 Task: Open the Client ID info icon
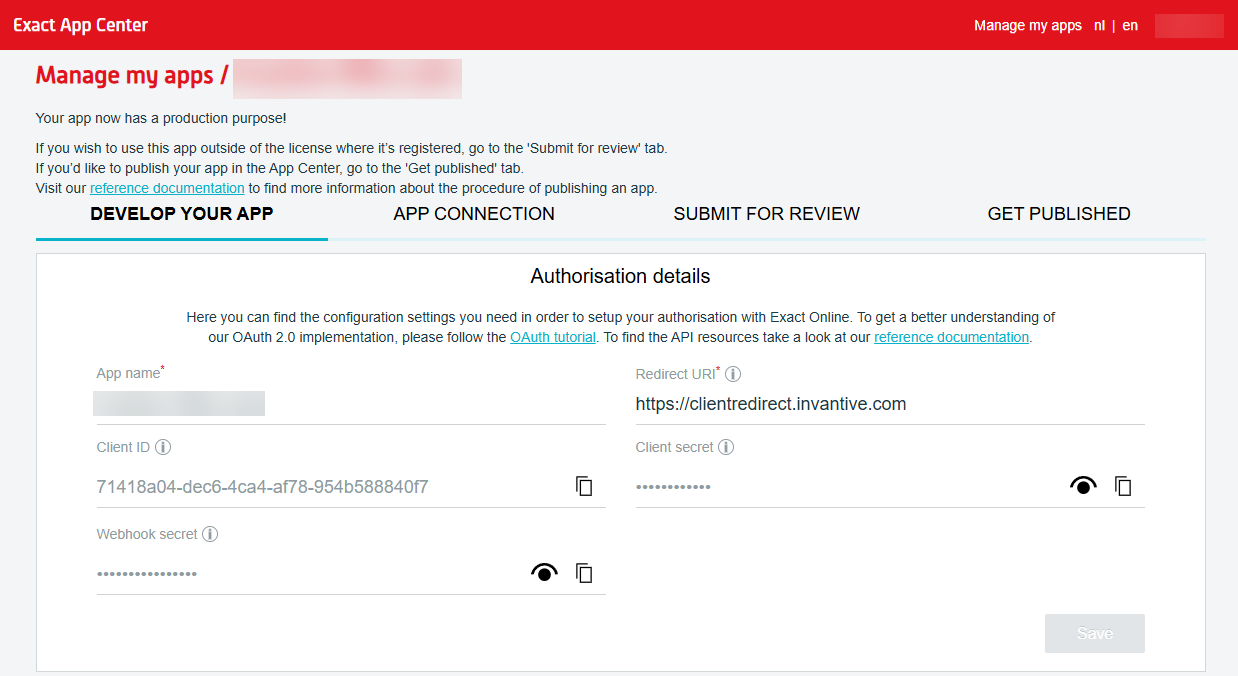coord(163,447)
